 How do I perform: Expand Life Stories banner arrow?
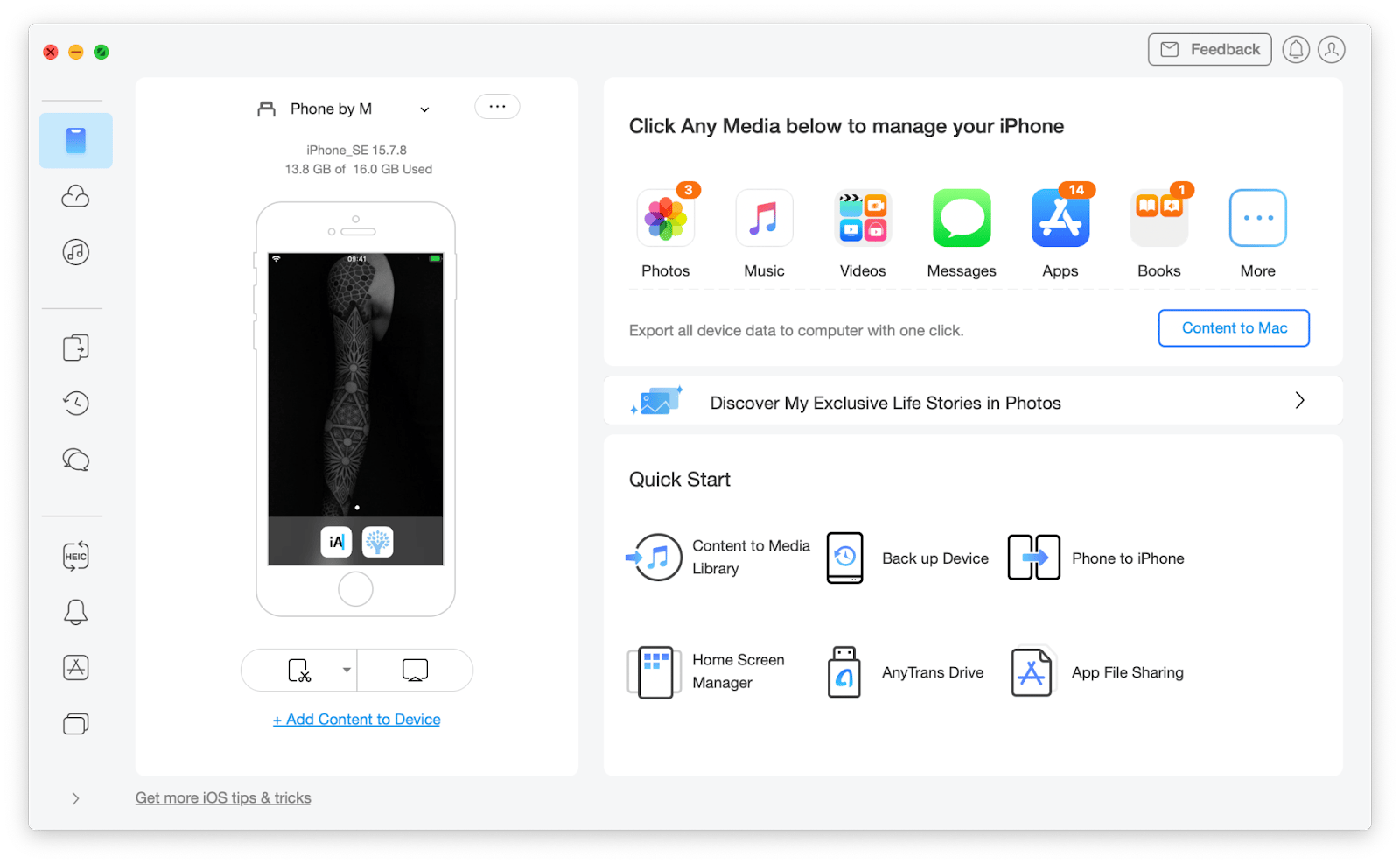click(1299, 401)
